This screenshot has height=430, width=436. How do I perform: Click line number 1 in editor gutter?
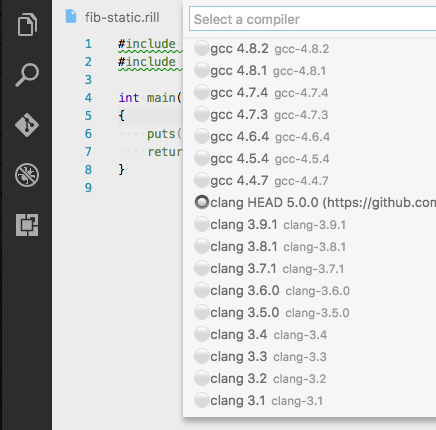pos(88,44)
